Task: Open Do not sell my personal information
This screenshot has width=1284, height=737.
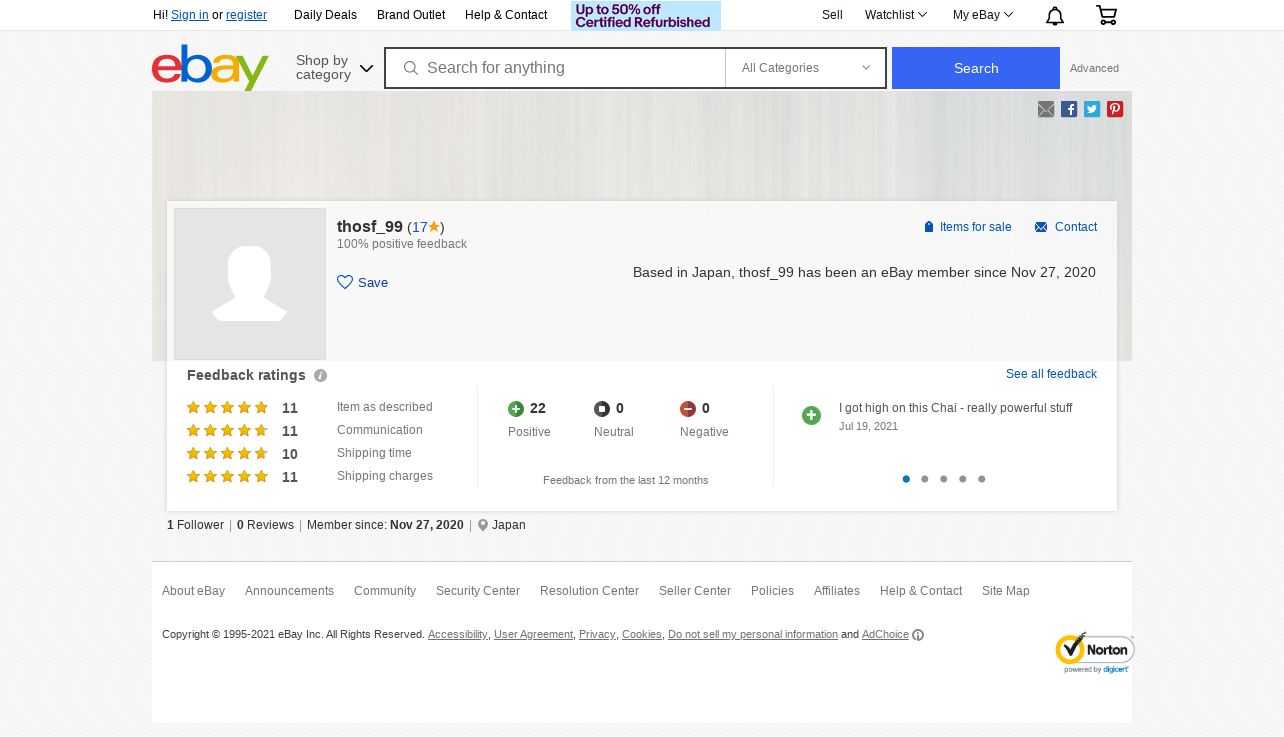Action: click(x=753, y=635)
